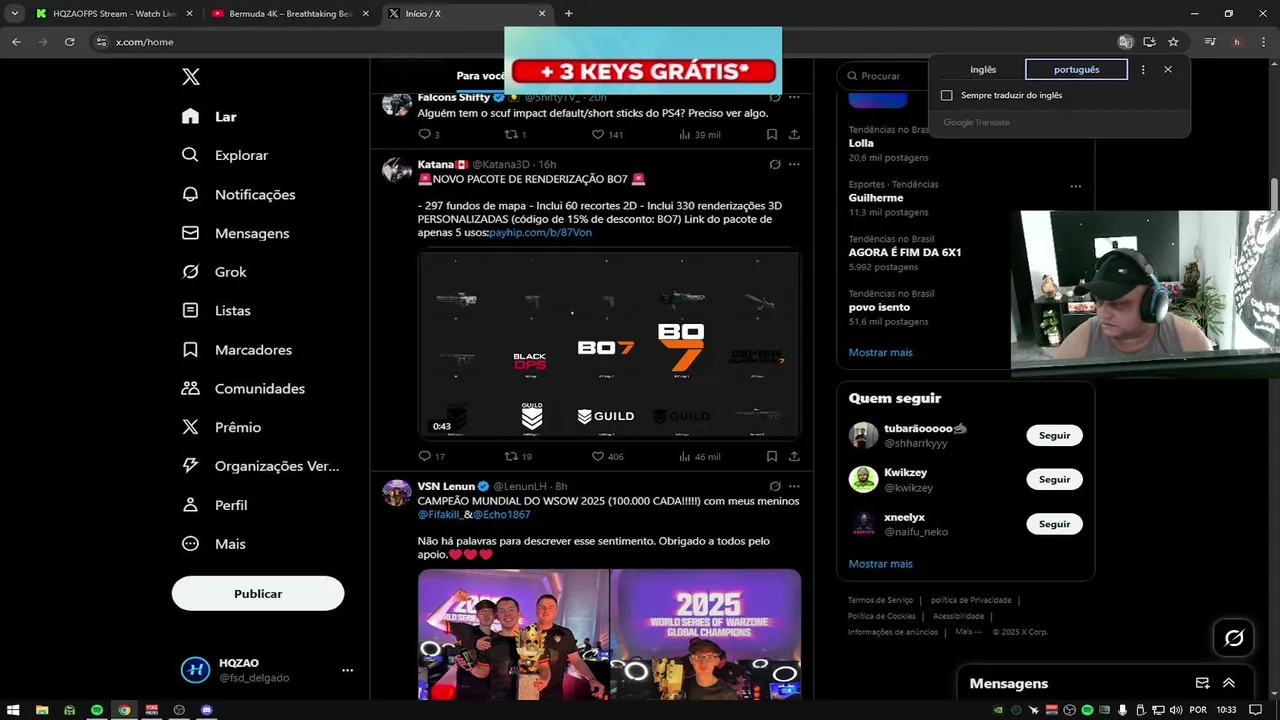
Task: Share the Katana post
Action: (x=794, y=456)
